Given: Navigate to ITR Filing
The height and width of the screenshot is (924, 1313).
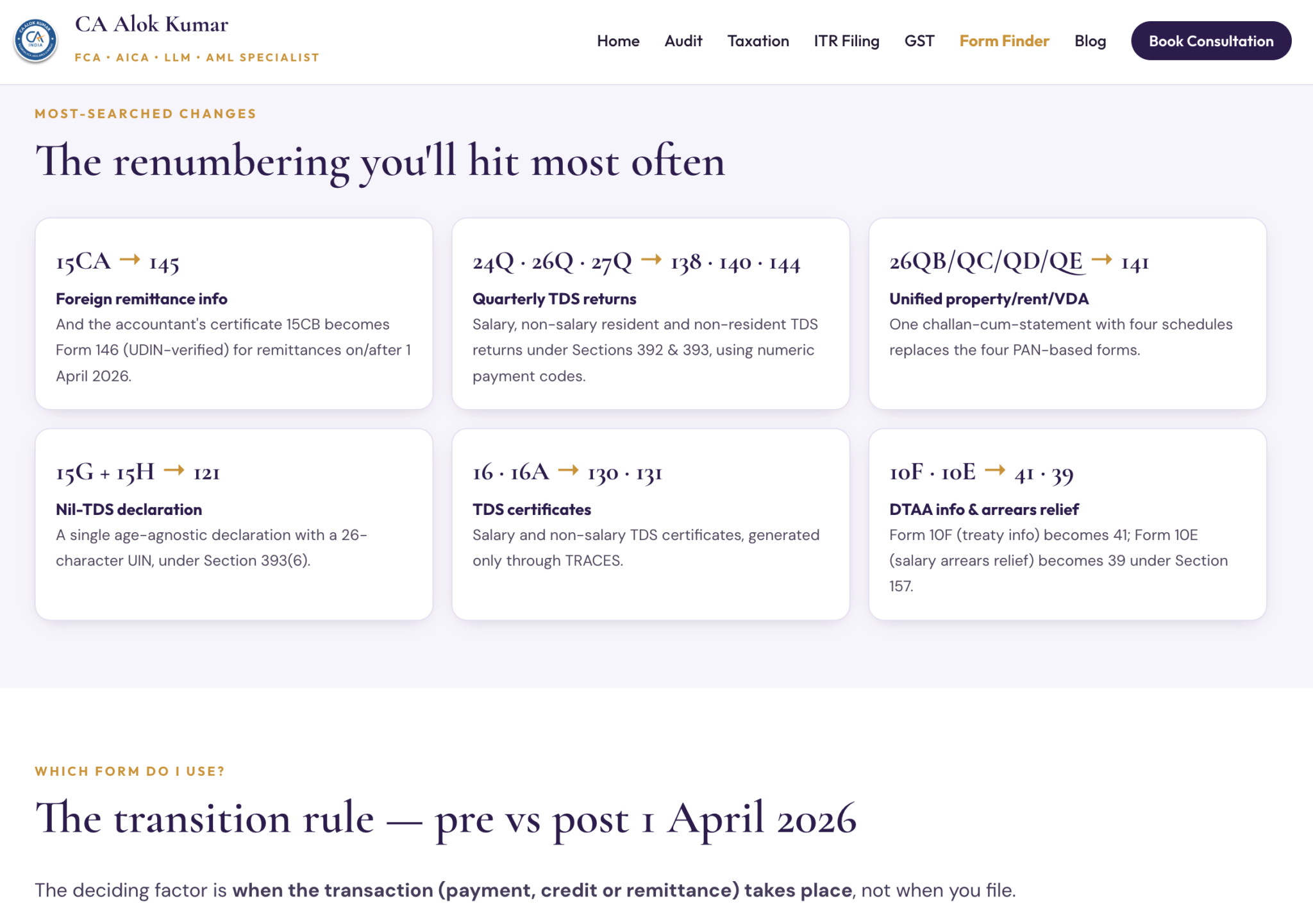Looking at the screenshot, I should [x=847, y=41].
